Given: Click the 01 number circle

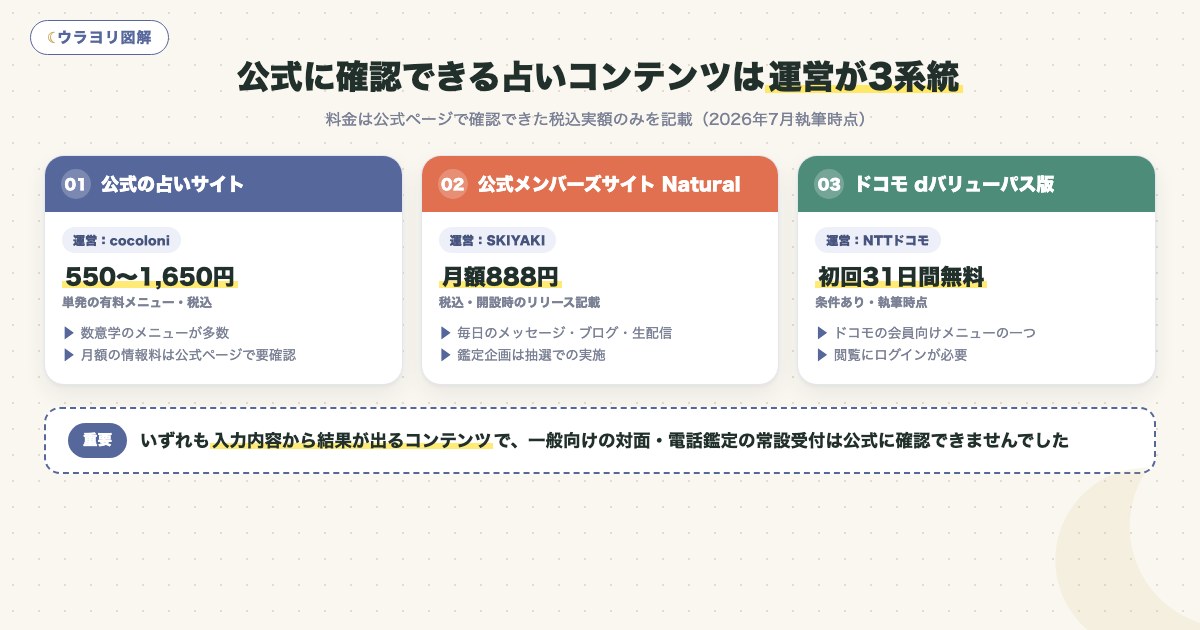Looking at the screenshot, I should pyautogui.click(x=76, y=184).
